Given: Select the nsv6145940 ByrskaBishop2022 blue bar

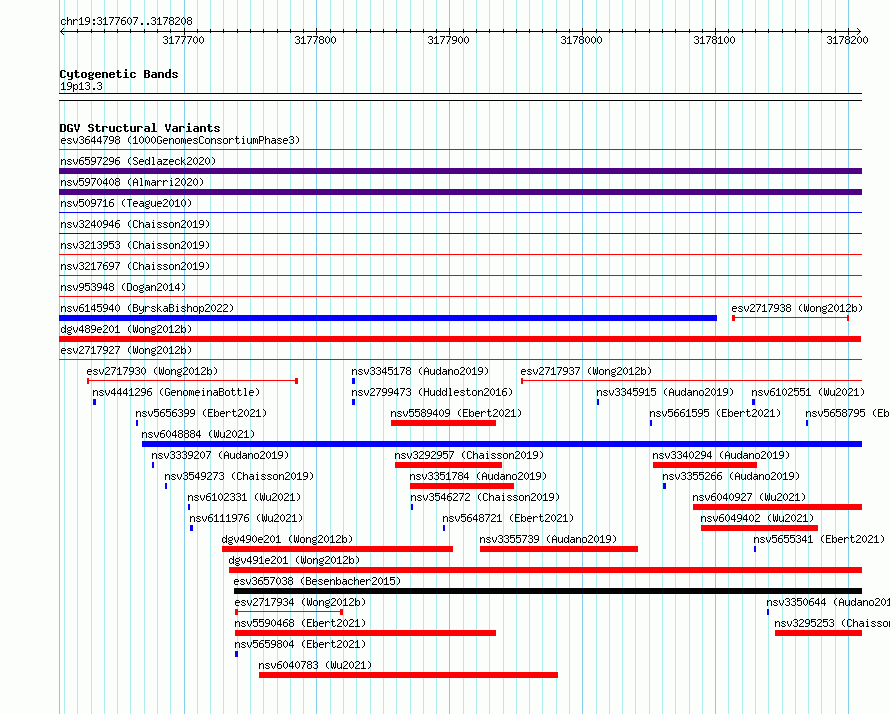Looking at the screenshot, I should tap(388, 318).
